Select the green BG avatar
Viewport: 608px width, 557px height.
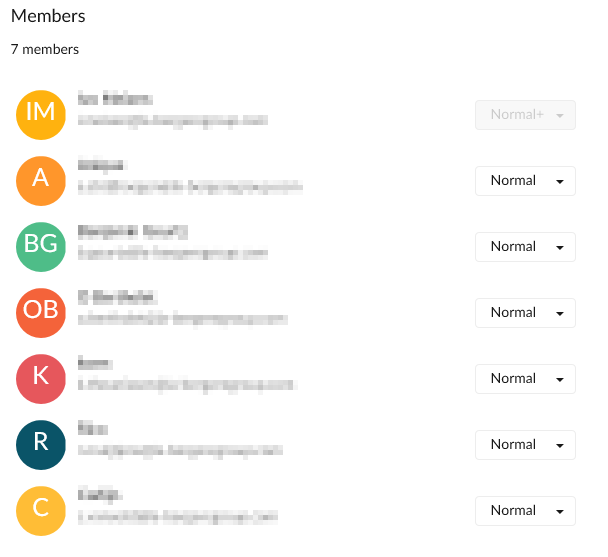(x=41, y=247)
